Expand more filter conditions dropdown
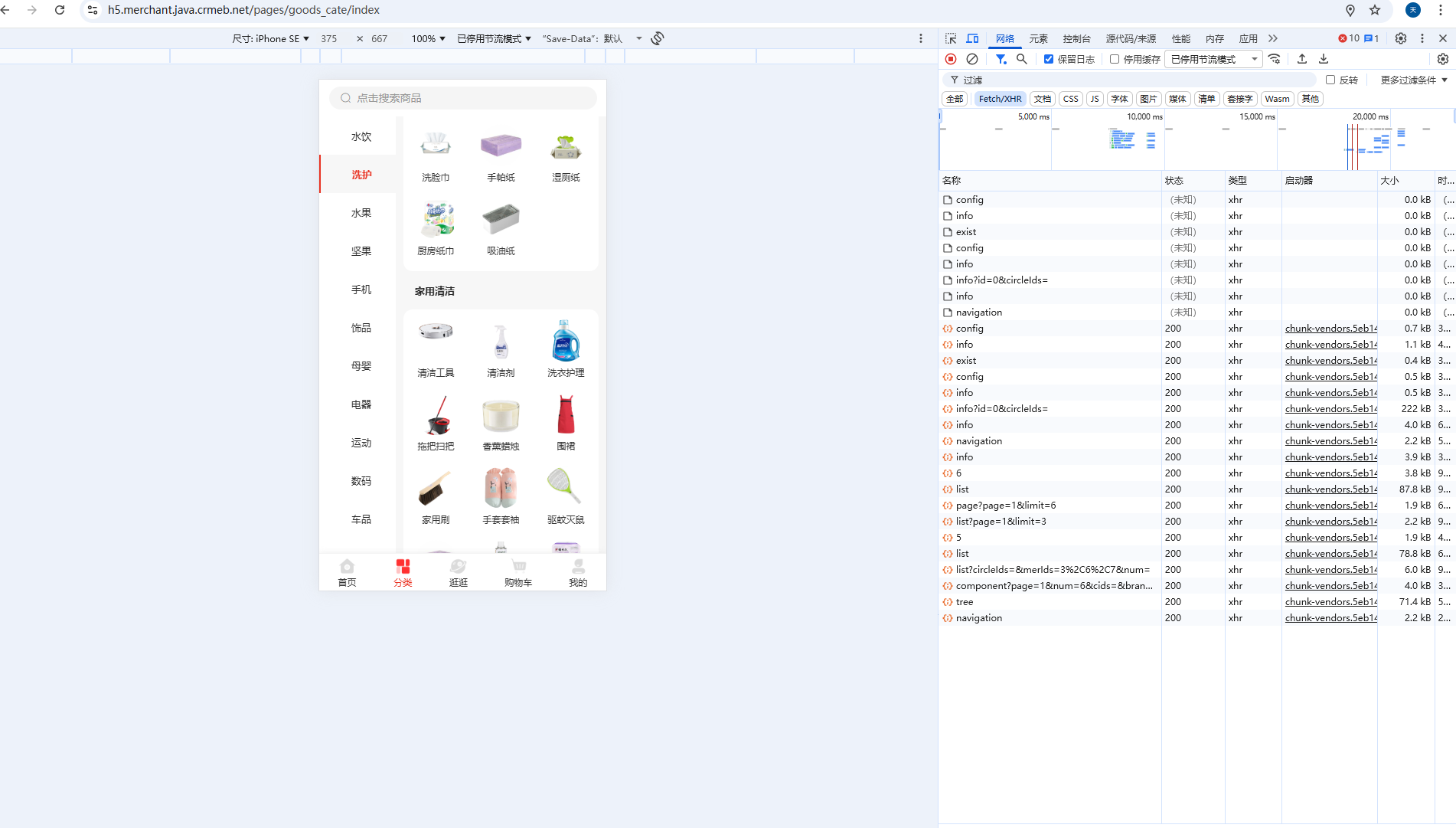Viewport: 1456px width, 828px height. pos(1413,80)
